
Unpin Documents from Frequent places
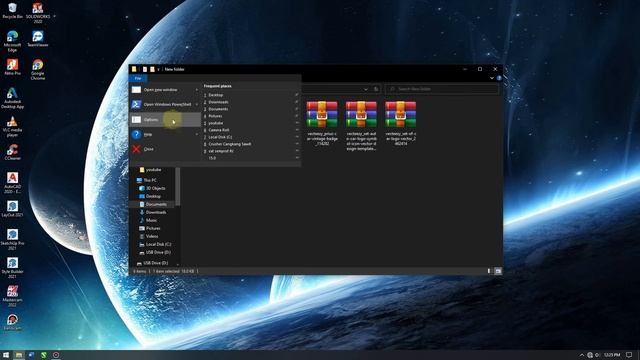click(x=297, y=109)
